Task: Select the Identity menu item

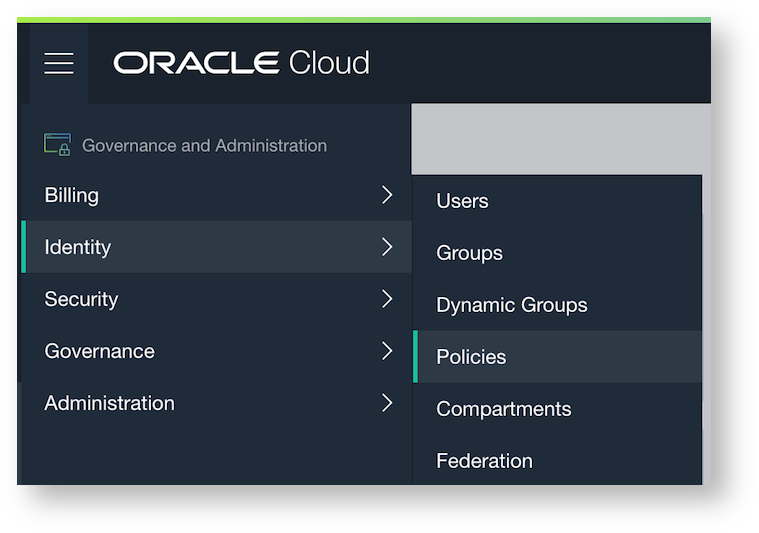Action: pyautogui.click(x=78, y=247)
